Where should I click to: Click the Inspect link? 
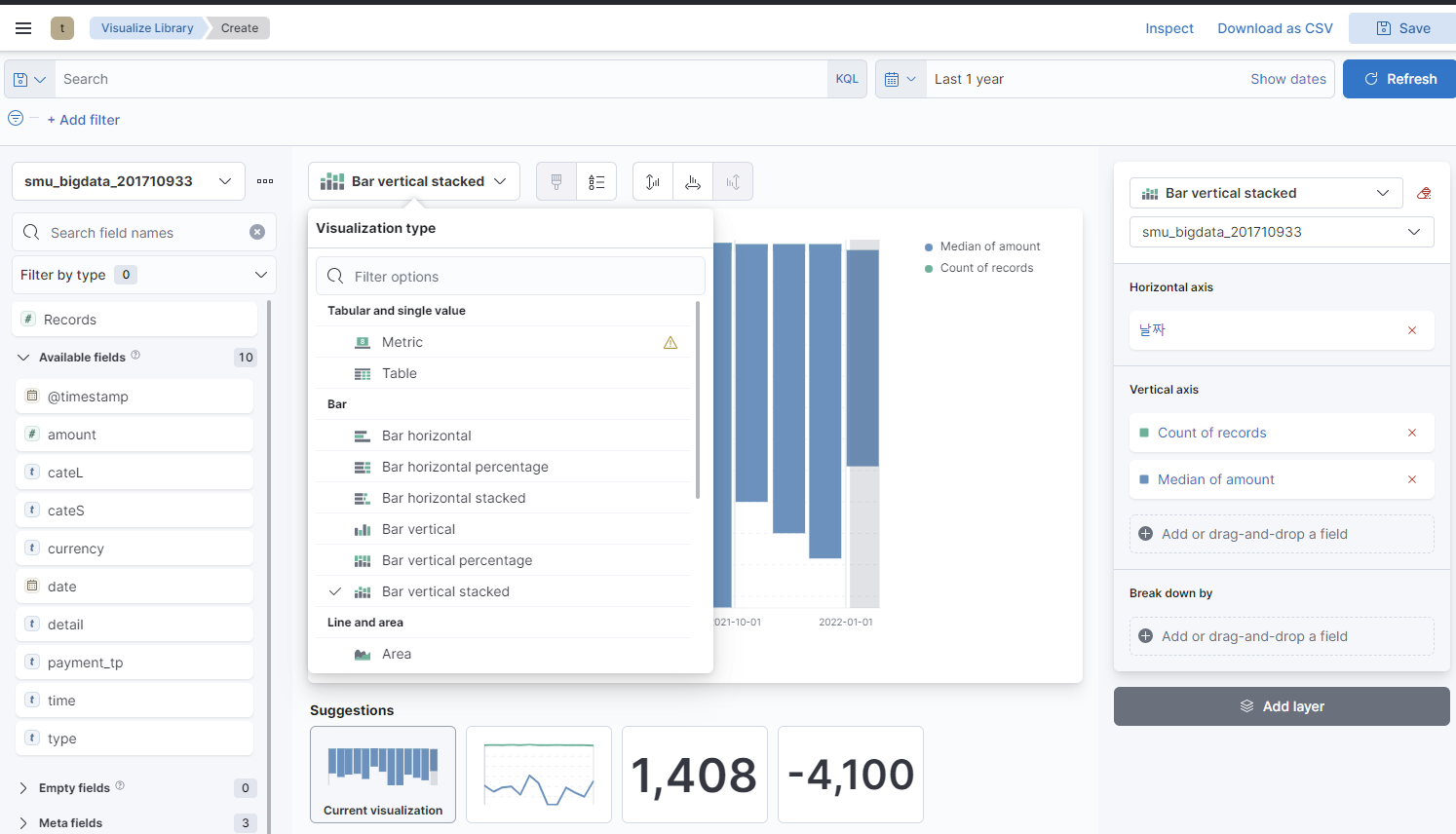(x=1169, y=28)
